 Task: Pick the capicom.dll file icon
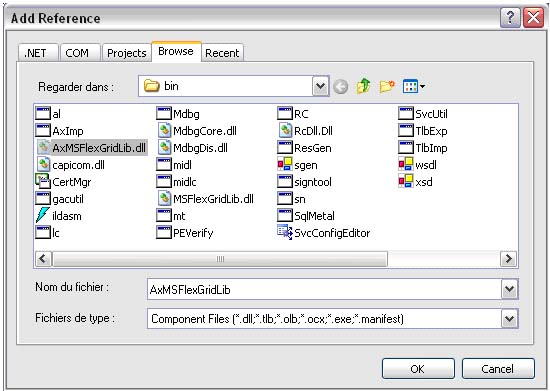click(43, 164)
